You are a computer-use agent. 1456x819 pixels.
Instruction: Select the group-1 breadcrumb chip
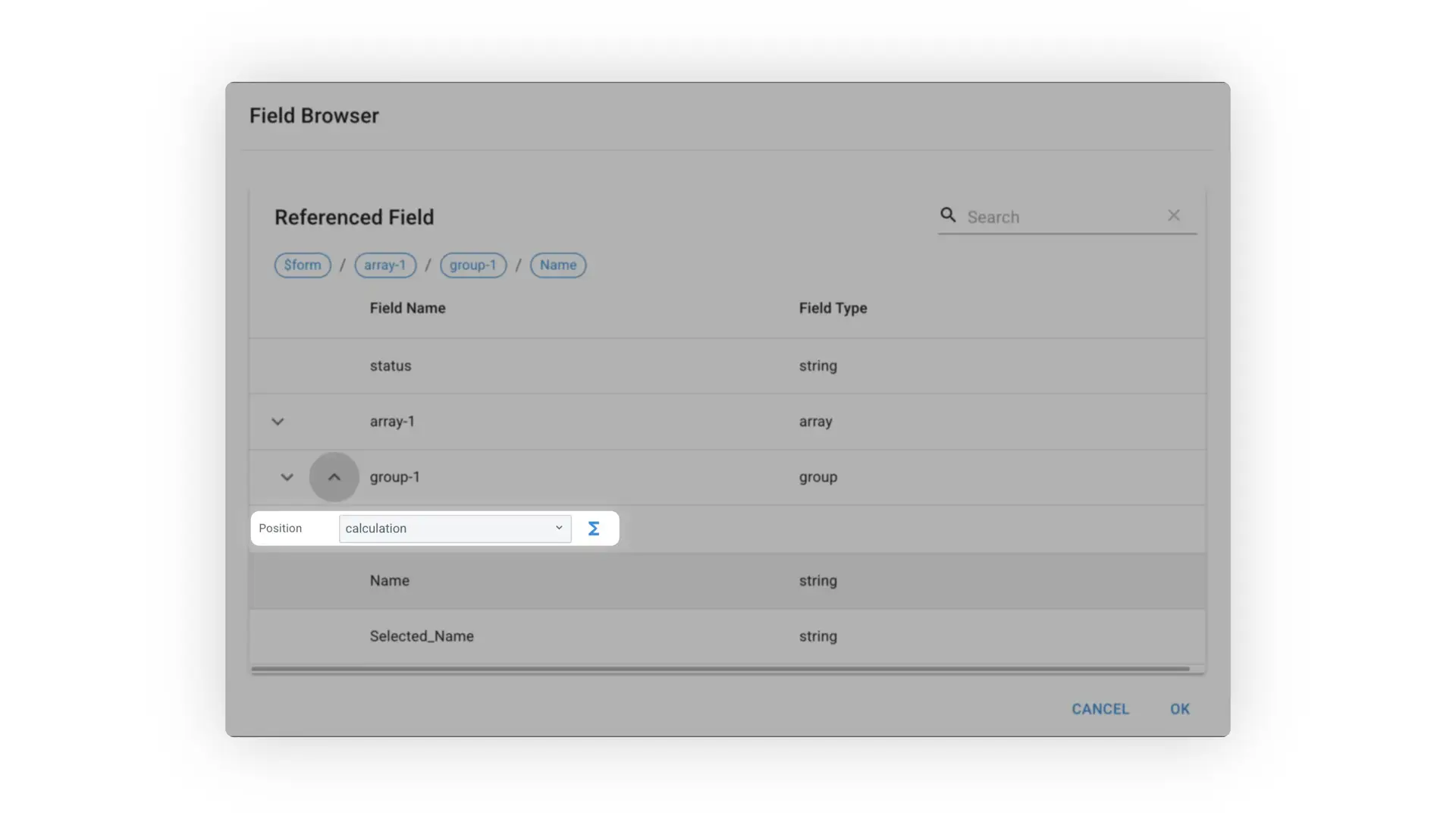472,265
